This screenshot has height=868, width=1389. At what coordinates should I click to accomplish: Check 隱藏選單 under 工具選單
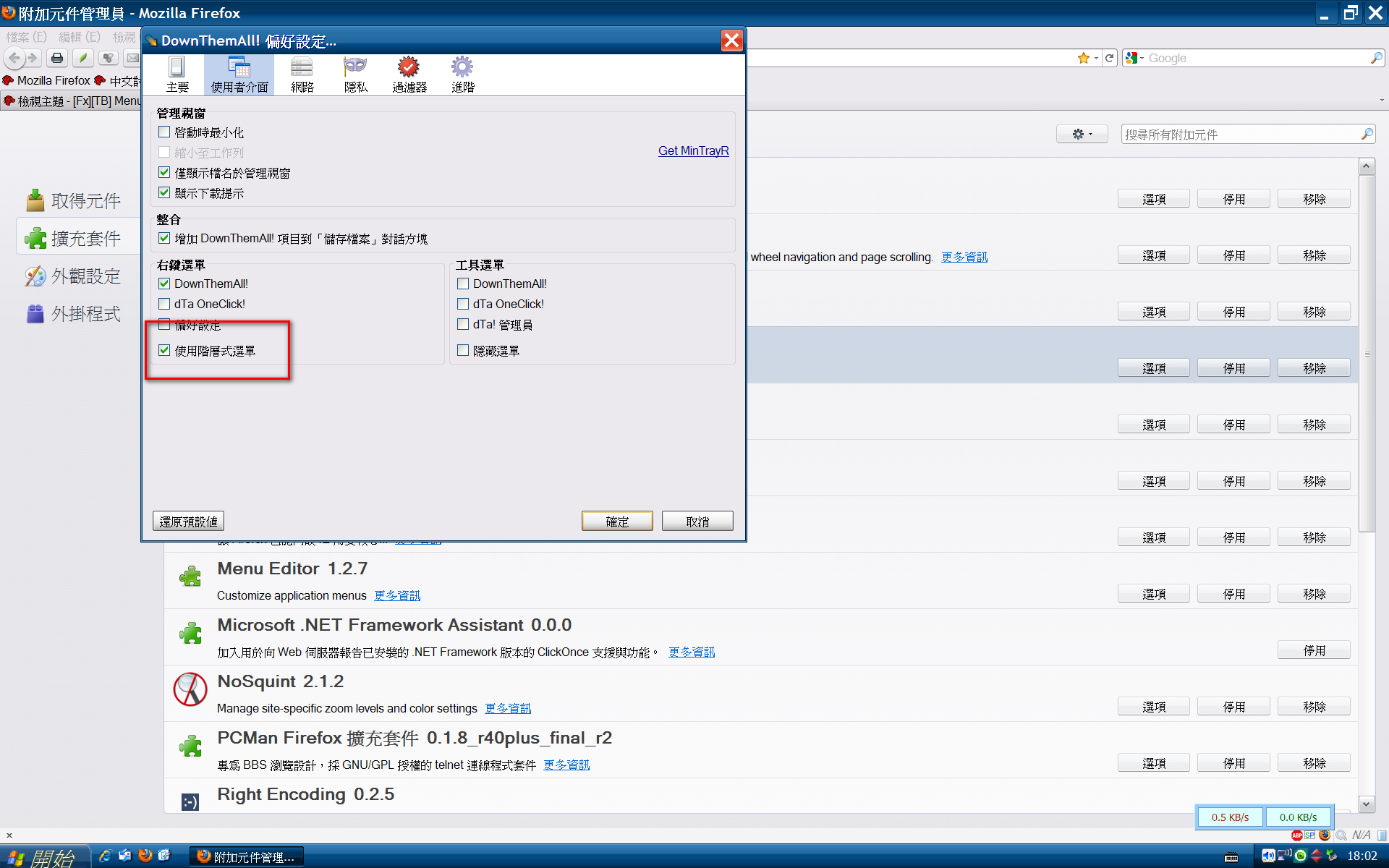tap(464, 351)
